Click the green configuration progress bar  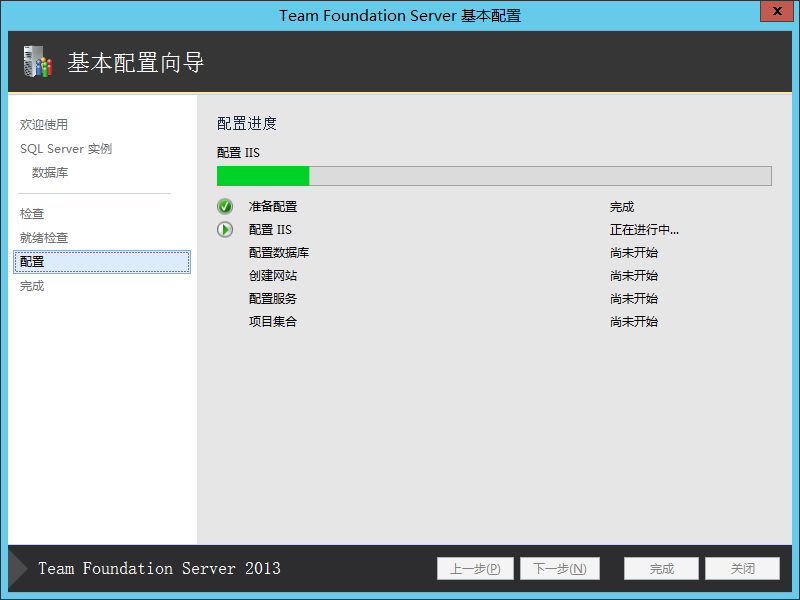click(494, 176)
